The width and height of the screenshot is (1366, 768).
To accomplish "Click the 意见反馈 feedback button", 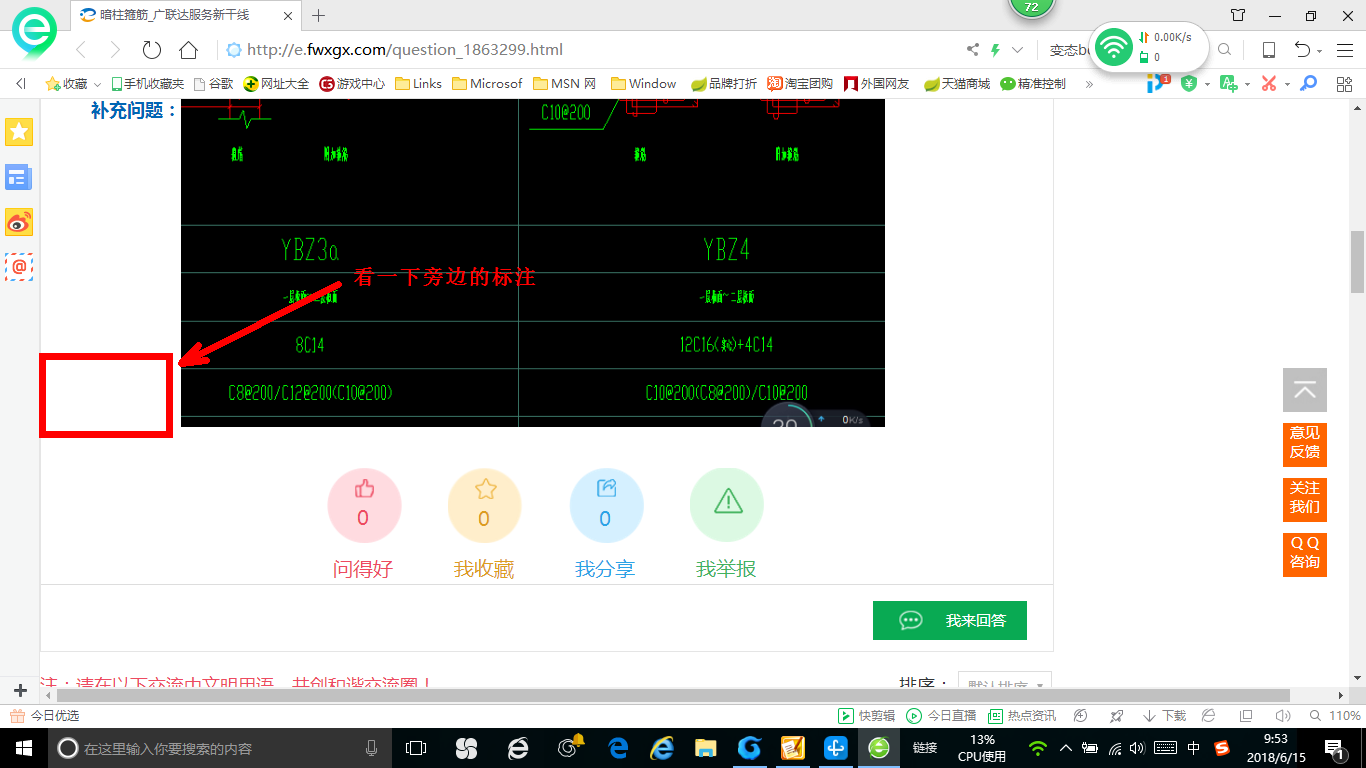I will (x=1305, y=443).
